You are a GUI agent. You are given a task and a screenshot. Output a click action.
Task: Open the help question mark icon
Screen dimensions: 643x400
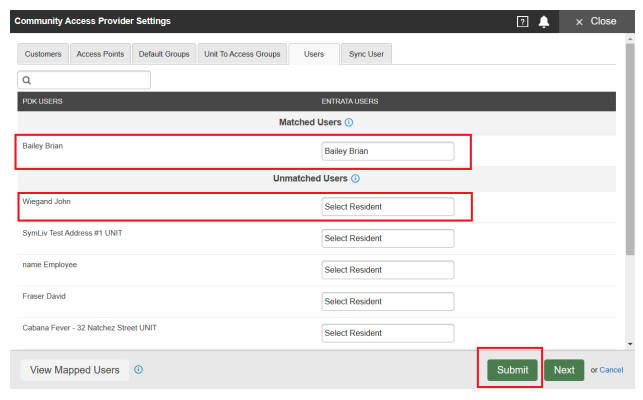point(522,21)
